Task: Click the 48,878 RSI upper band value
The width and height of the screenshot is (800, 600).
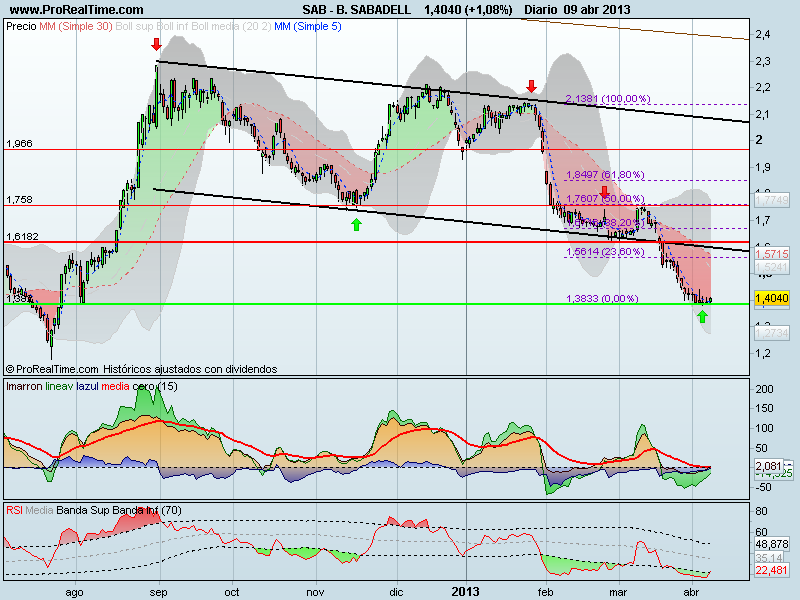Action: click(771, 544)
